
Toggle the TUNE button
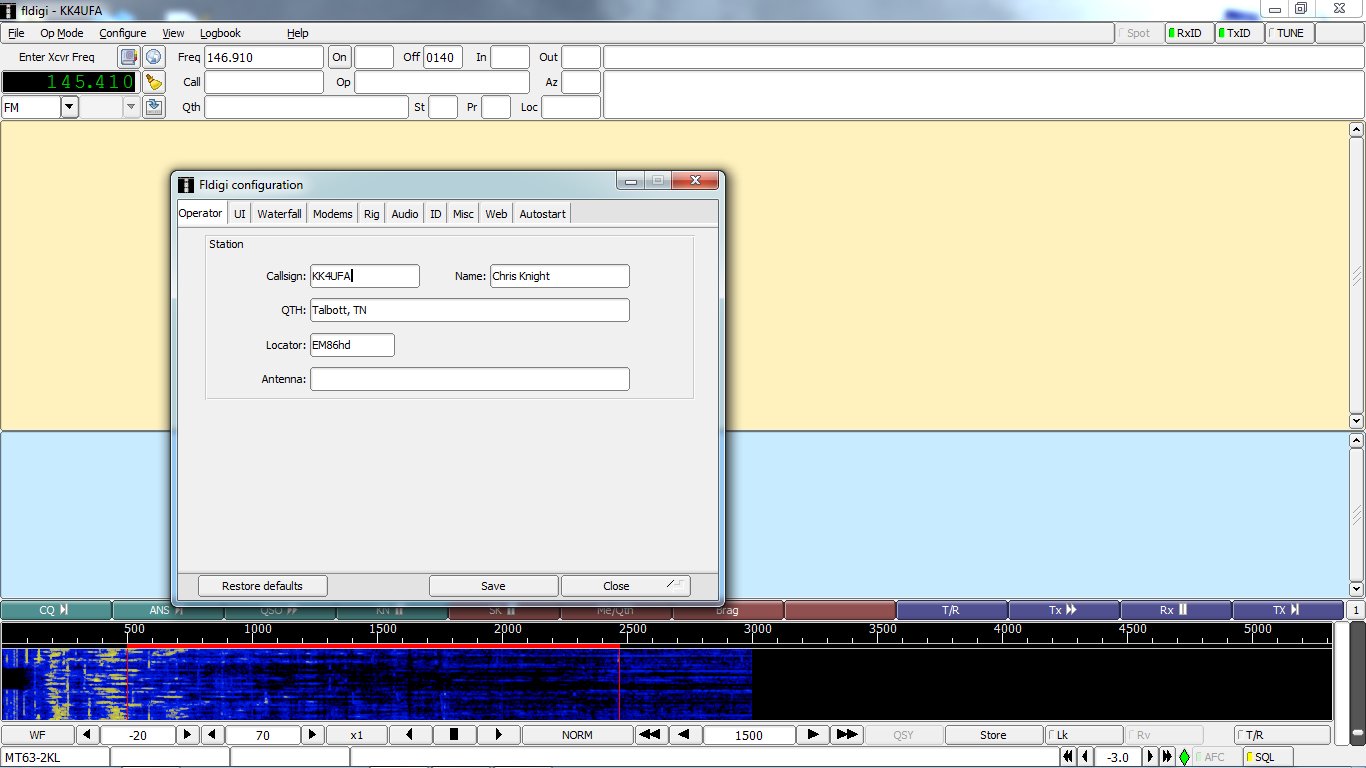click(x=1289, y=33)
